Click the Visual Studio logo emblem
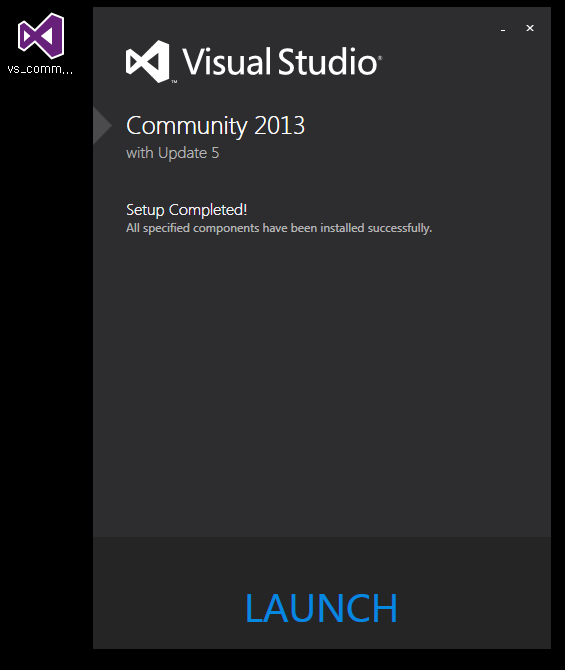Screen dimensions: 565x670 click(148, 62)
